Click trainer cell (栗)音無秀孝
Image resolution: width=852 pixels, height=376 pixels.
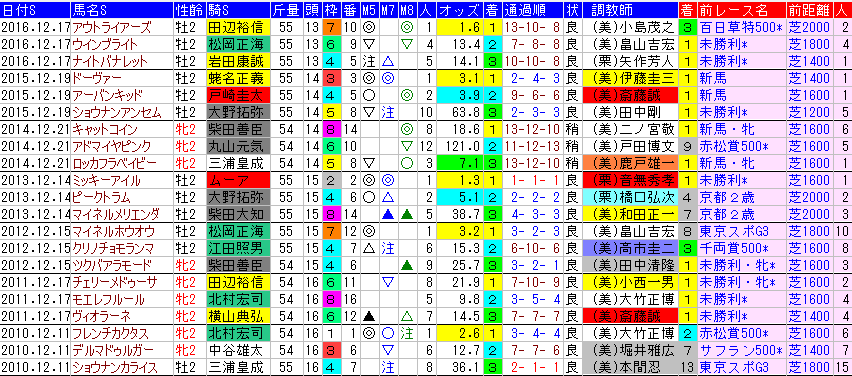(631, 181)
